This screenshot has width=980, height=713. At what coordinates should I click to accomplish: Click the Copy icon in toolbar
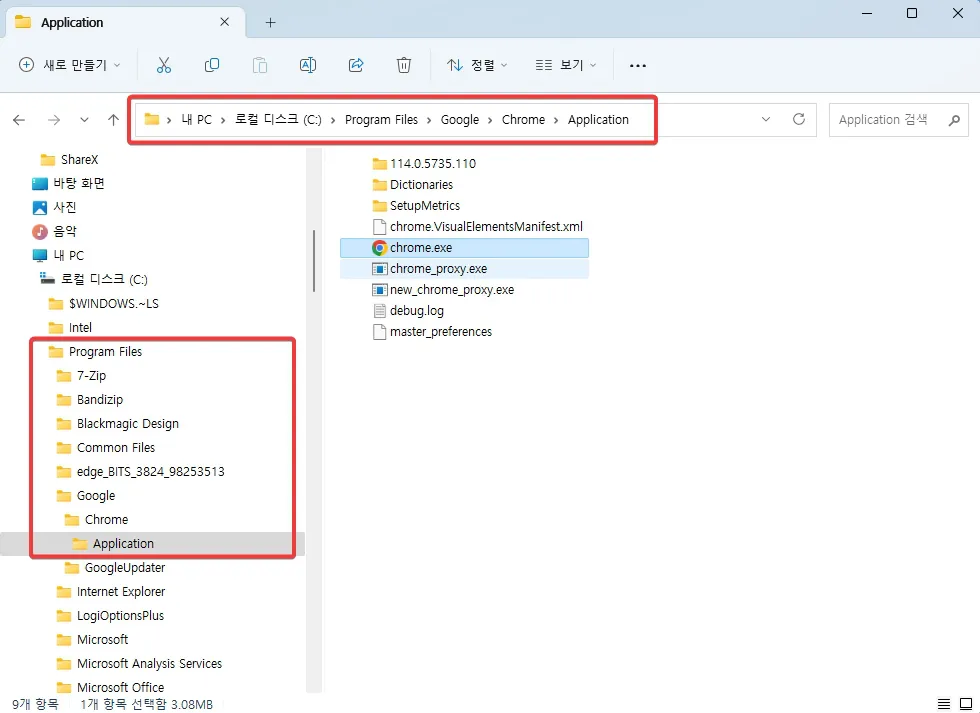click(212, 65)
